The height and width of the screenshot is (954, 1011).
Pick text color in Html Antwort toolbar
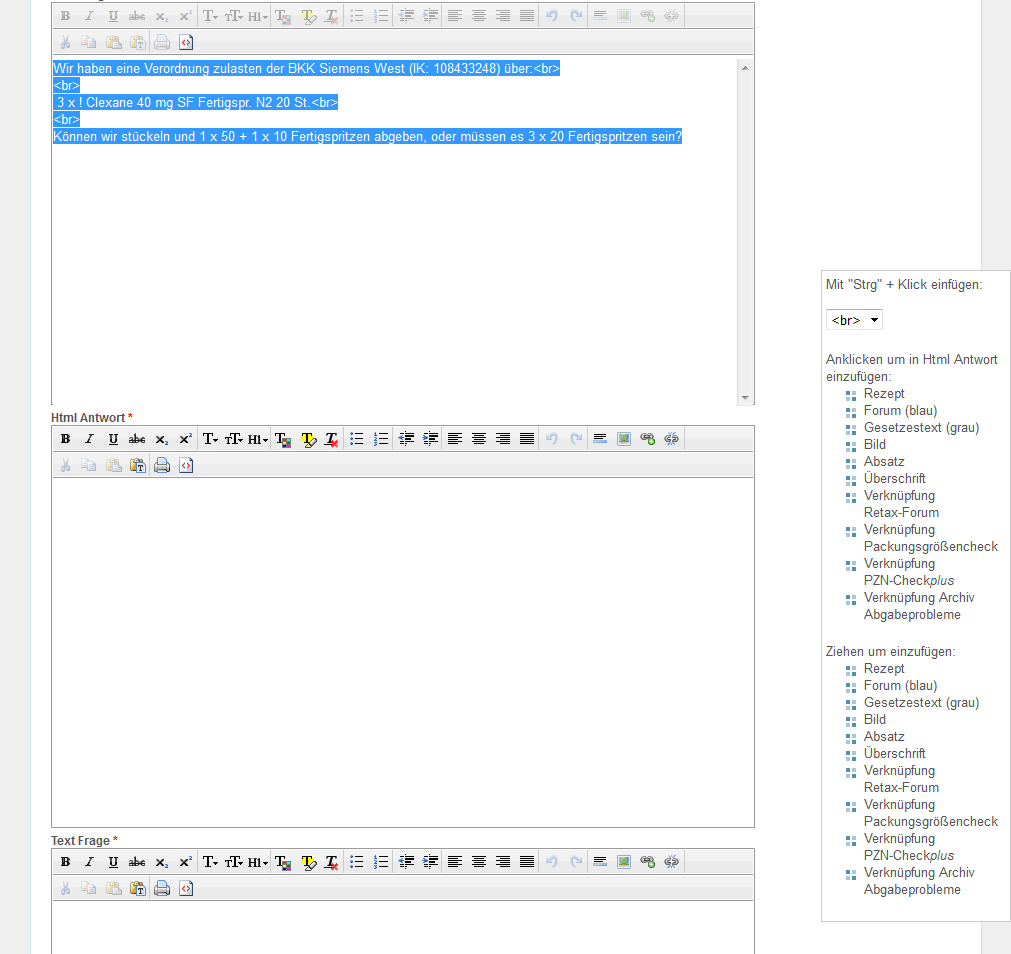(283, 439)
